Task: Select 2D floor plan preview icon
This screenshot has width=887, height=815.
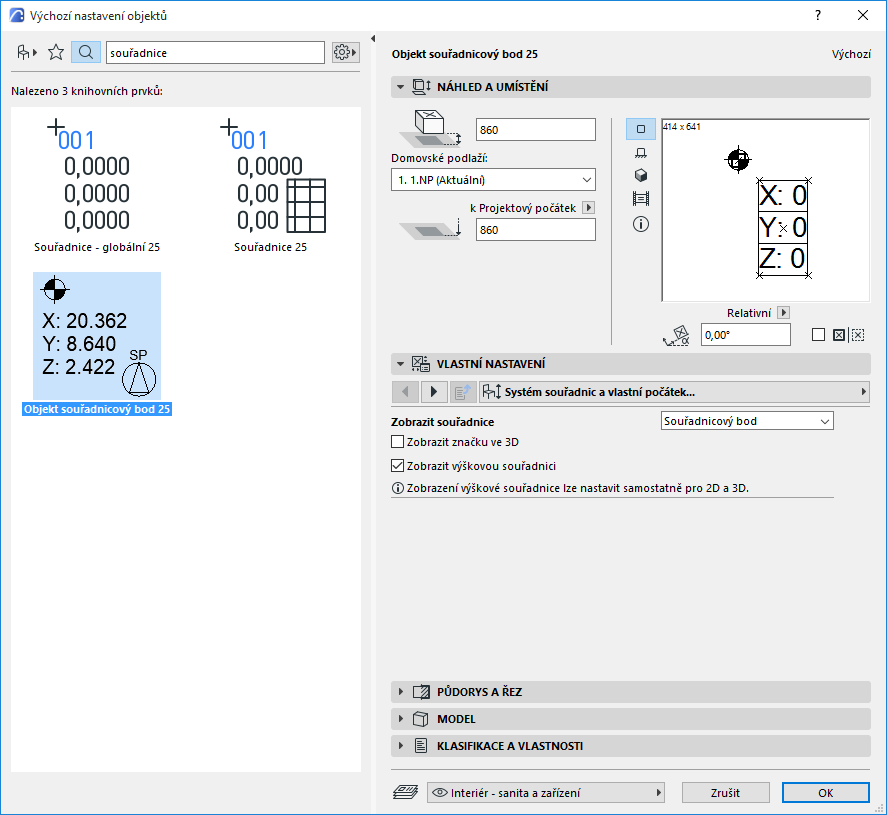Action: click(640, 129)
